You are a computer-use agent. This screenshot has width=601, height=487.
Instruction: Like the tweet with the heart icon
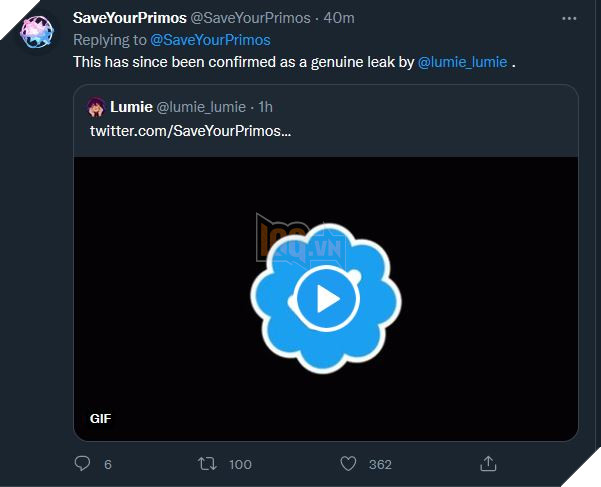[x=348, y=463]
